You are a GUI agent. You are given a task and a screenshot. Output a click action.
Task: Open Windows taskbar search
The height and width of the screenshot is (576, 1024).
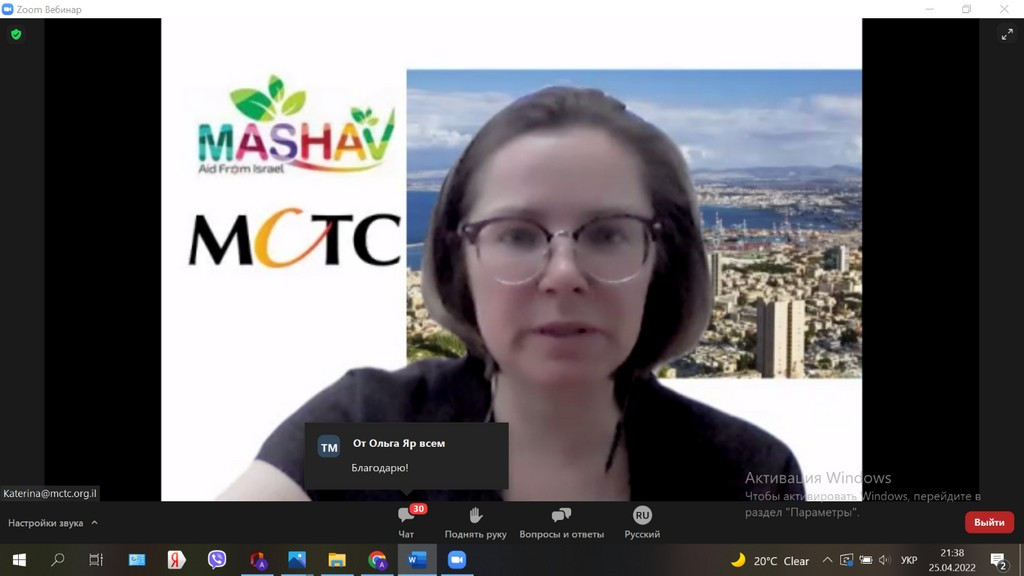pyautogui.click(x=57, y=560)
